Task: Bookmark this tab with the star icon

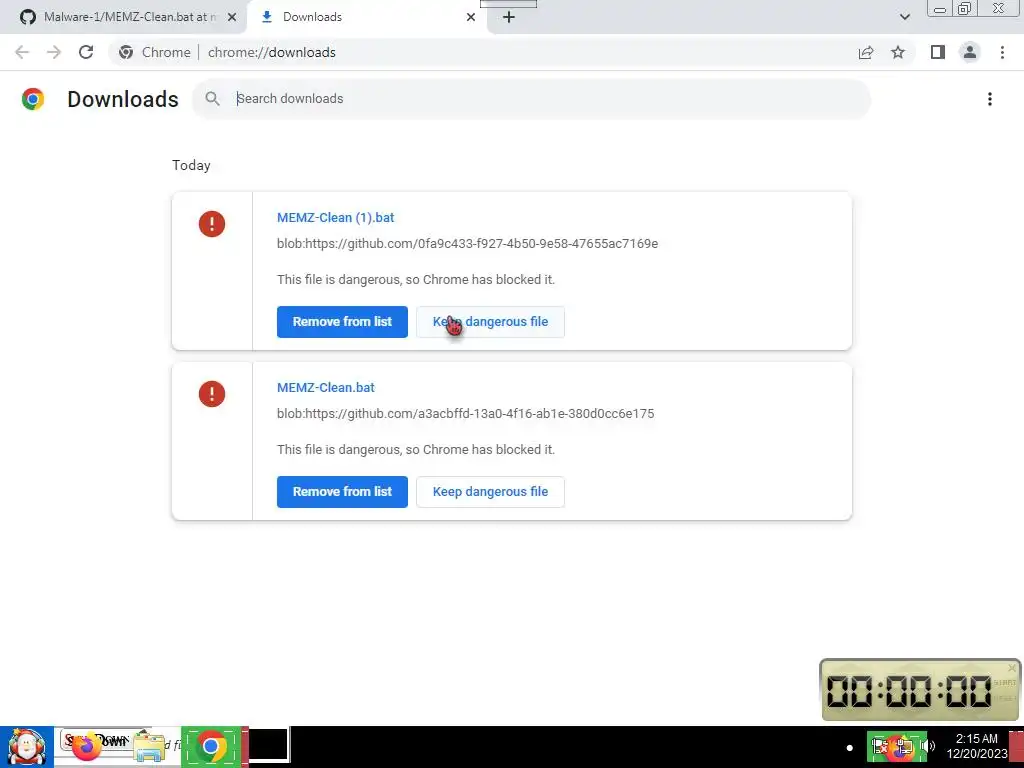Action: 898,52
